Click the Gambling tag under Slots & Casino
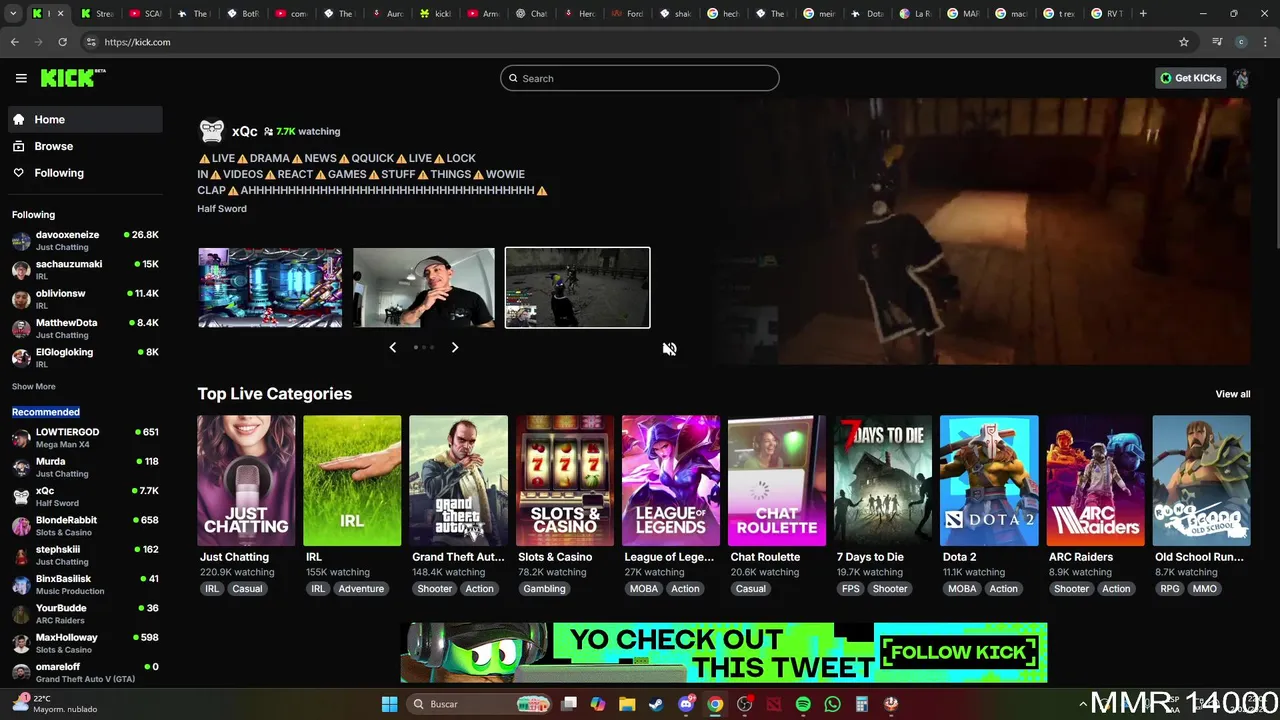This screenshot has width=1280, height=720. [545, 589]
